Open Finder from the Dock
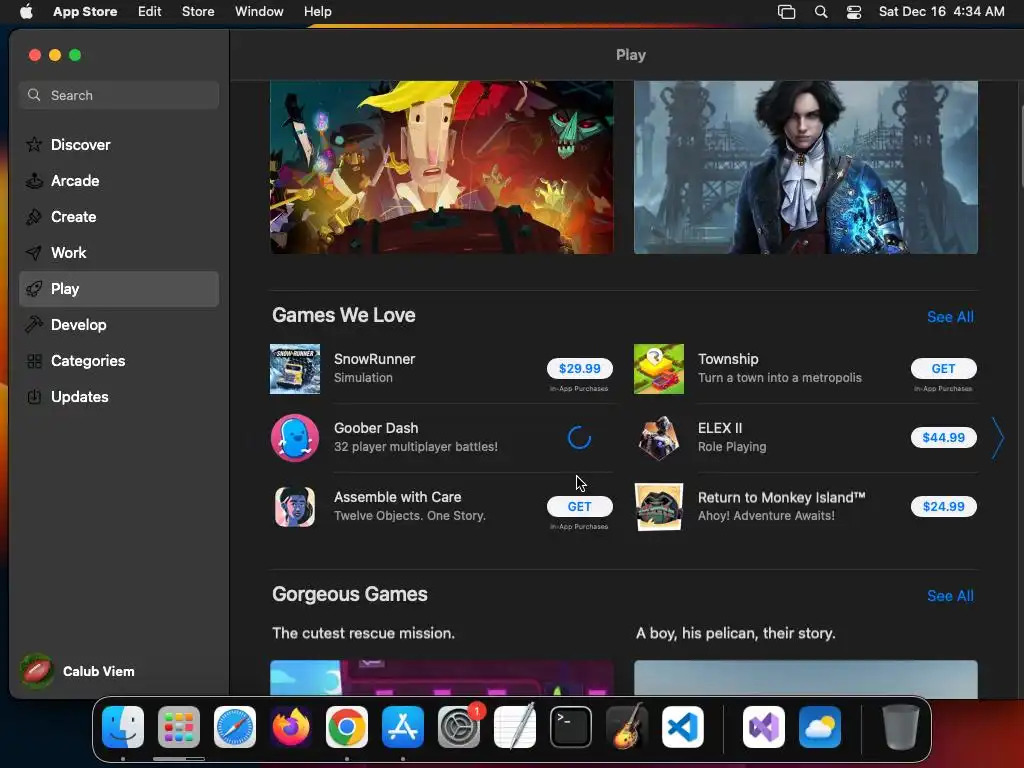Image resolution: width=1024 pixels, height=768 pixels. pos(123,727)
